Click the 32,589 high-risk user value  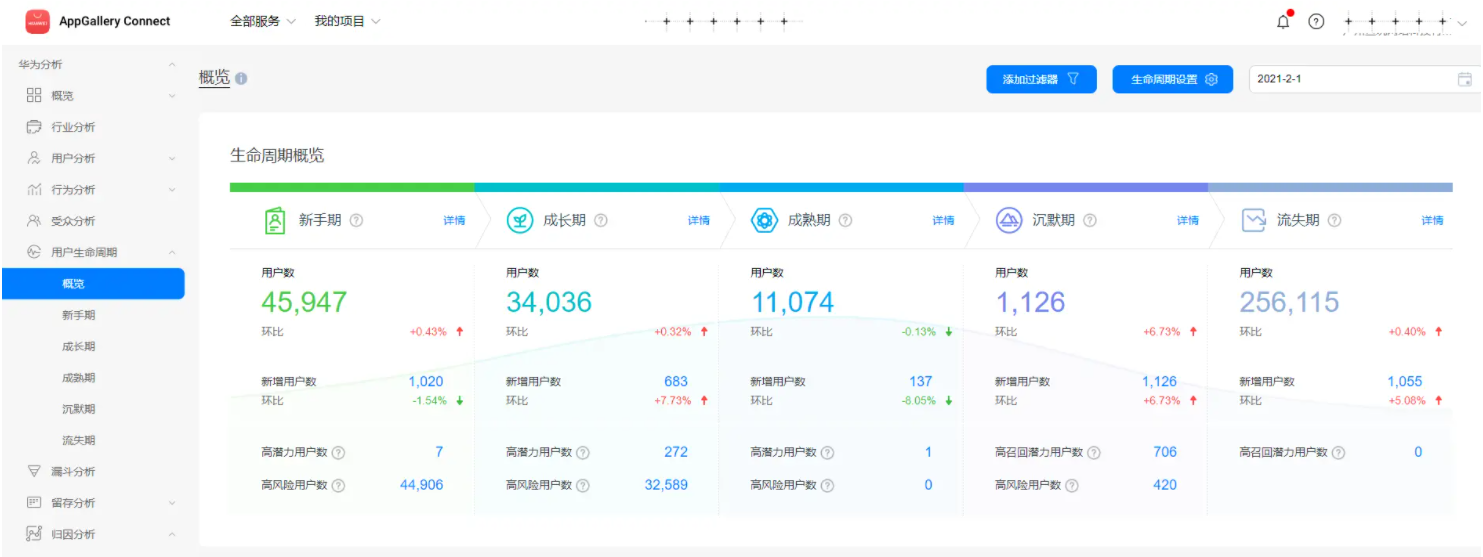[x=666, y=485]
